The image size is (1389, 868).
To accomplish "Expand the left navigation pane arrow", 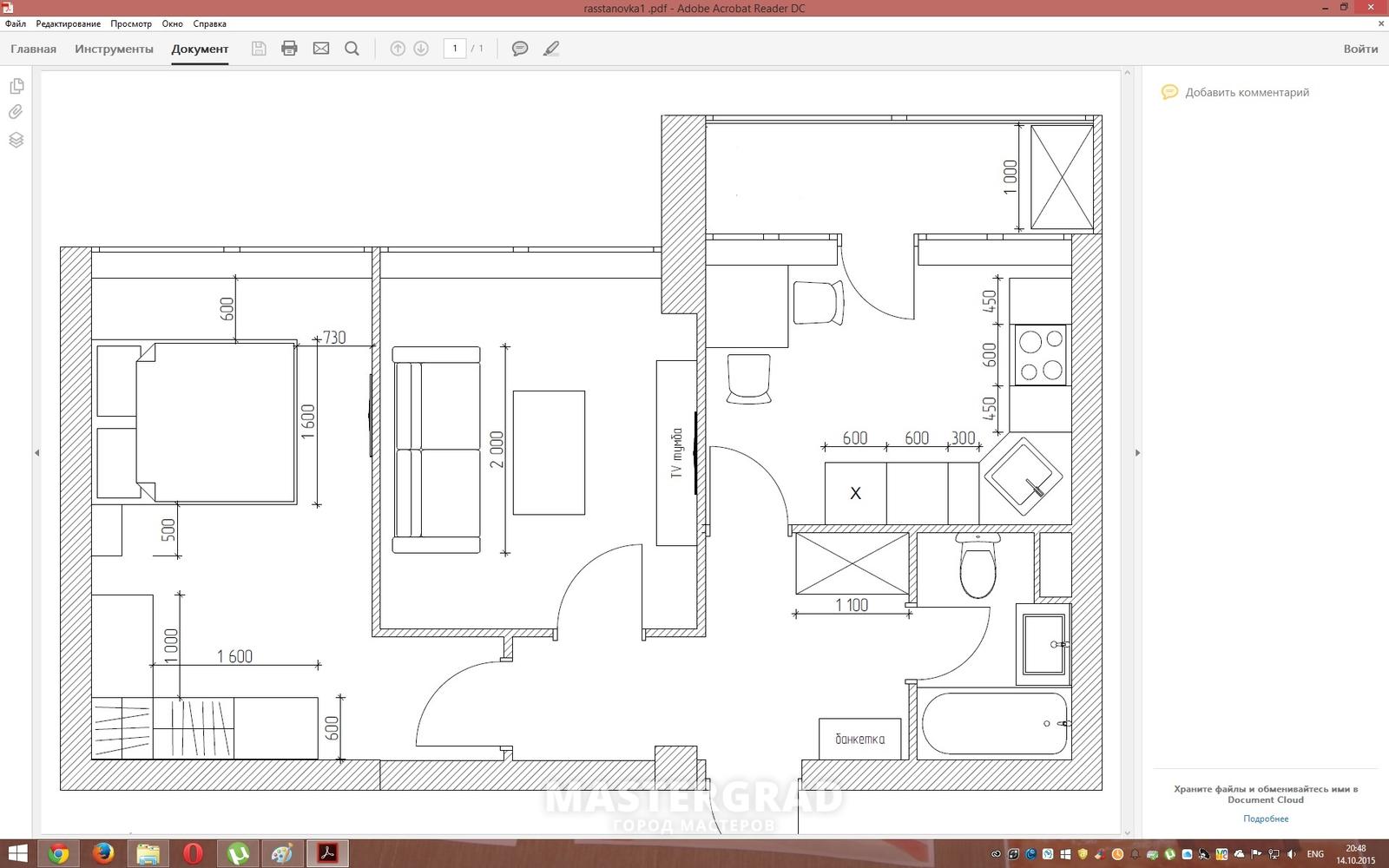I will tap(36, 452).
